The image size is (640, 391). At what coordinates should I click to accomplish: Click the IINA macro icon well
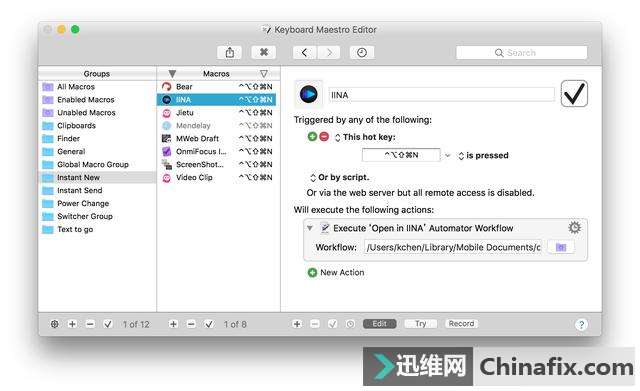click(x=309, y=94)
